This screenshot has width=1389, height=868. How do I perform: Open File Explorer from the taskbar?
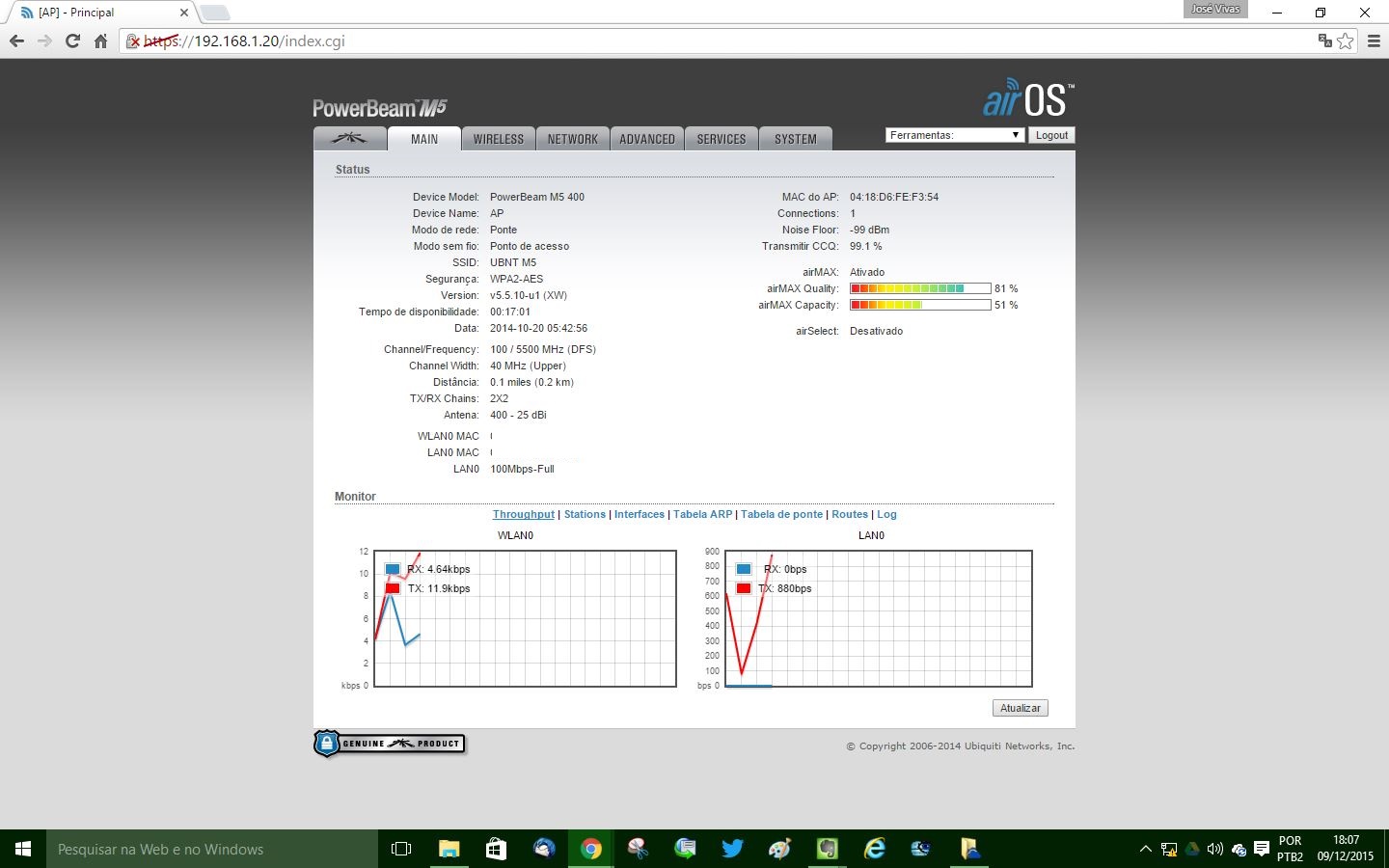point(449,849)
